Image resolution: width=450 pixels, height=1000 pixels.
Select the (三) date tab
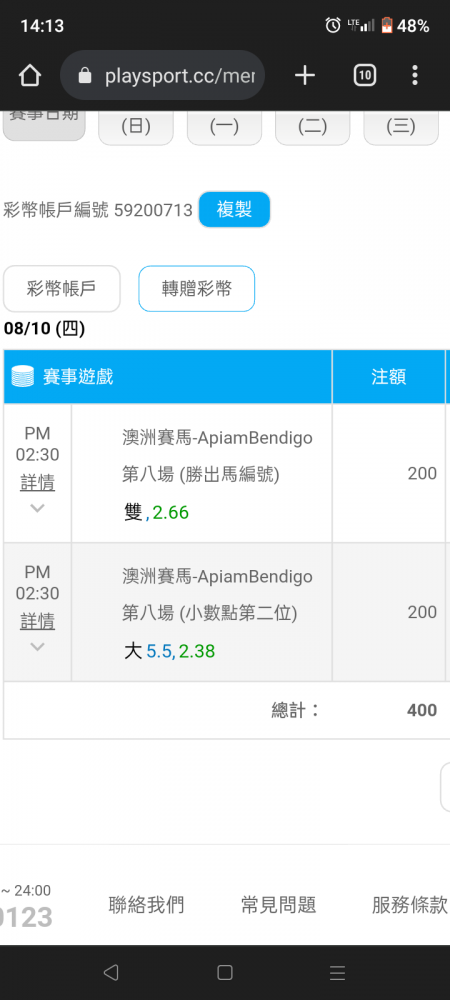[401, 127]
